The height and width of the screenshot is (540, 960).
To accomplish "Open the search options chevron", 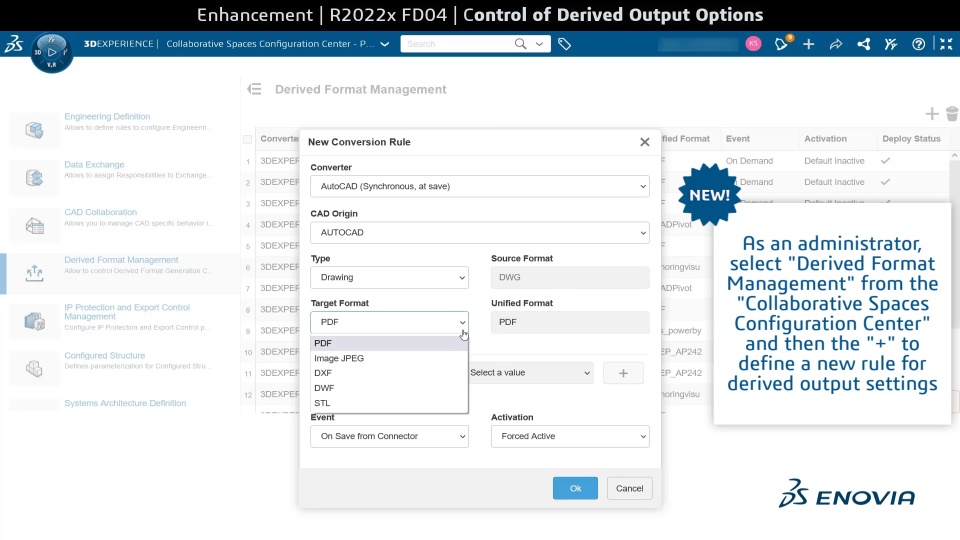I will tap(539, 44).
